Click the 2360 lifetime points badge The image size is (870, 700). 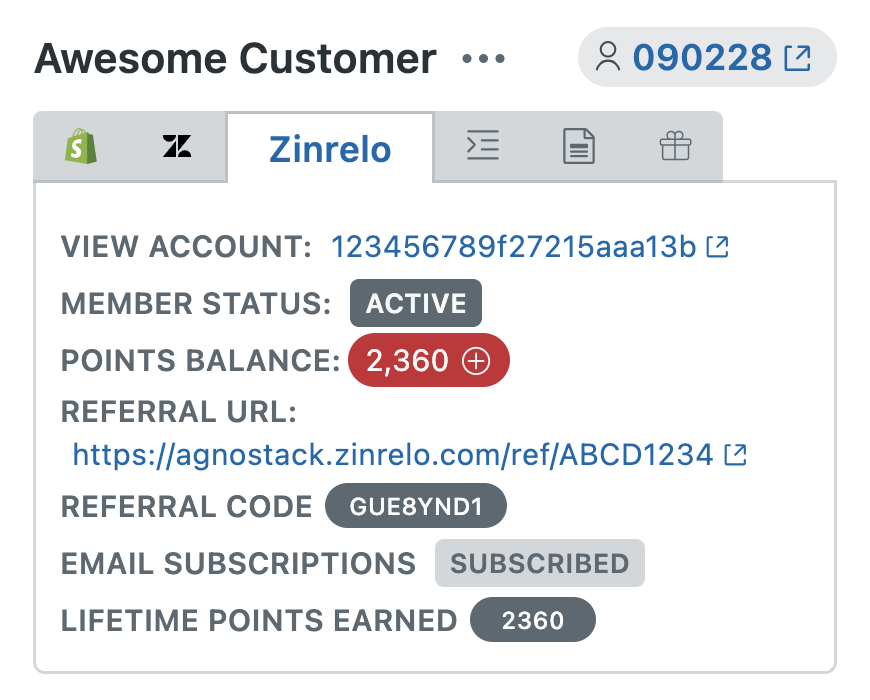[x=533, y=620]
